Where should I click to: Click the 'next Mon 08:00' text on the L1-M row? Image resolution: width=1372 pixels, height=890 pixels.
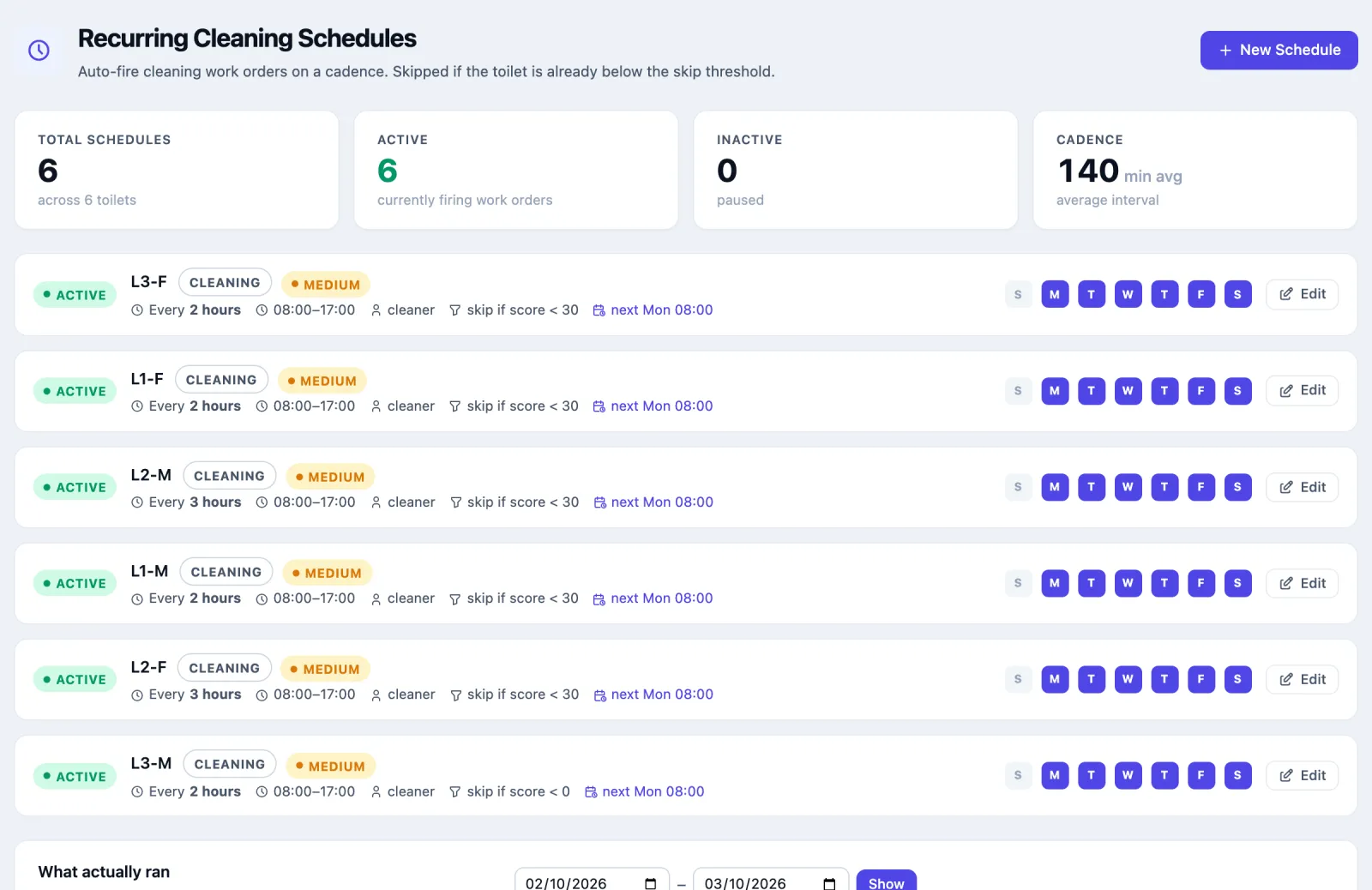[x=662, y=598]
